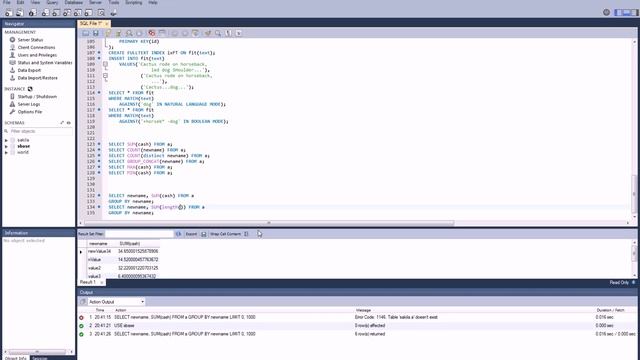Click the editor horizontal scrollbar
The image size is (640, 360).
click(269, 223)
